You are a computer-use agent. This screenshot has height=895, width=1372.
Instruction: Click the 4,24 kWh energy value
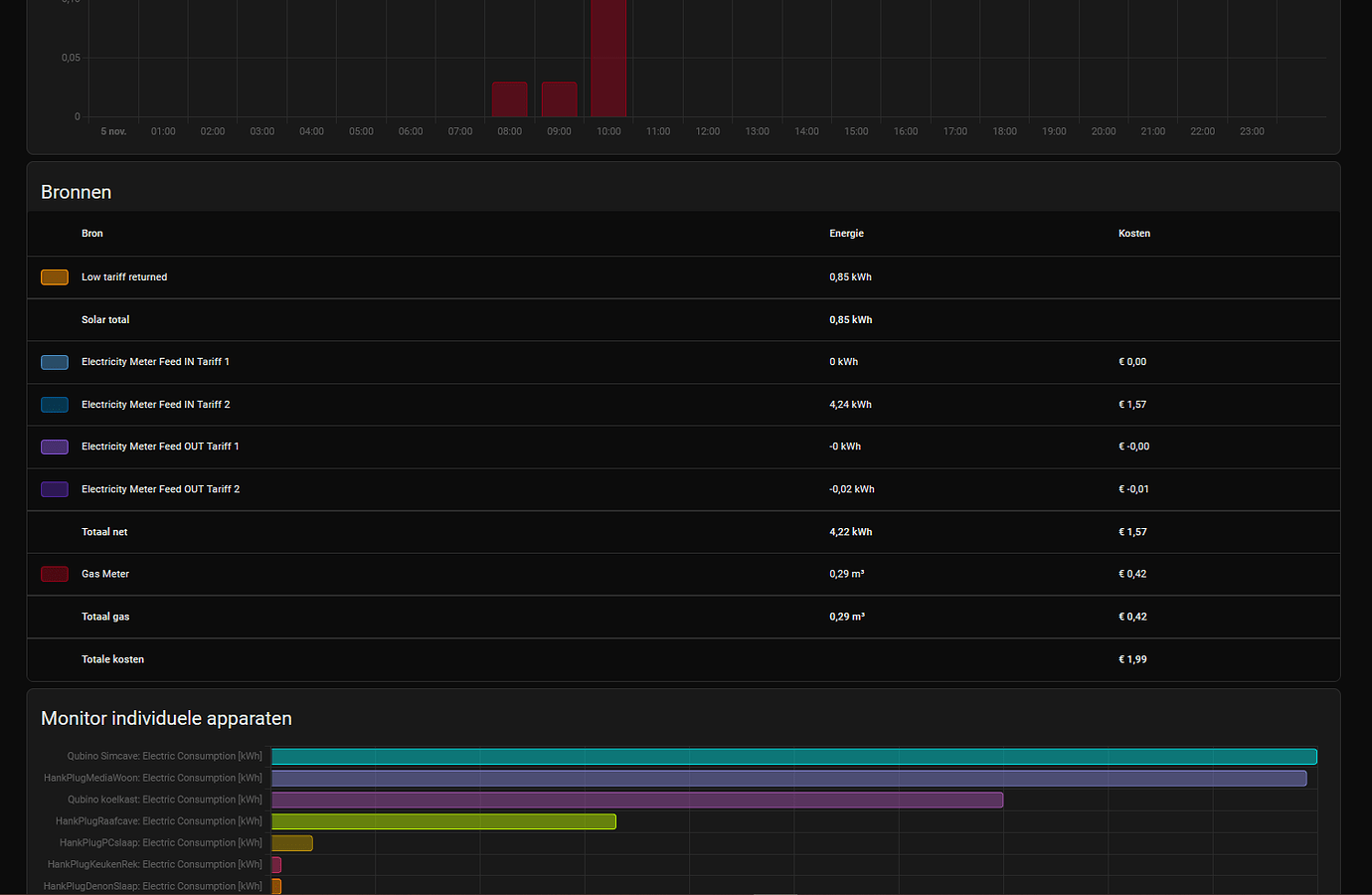pos(851,405)
